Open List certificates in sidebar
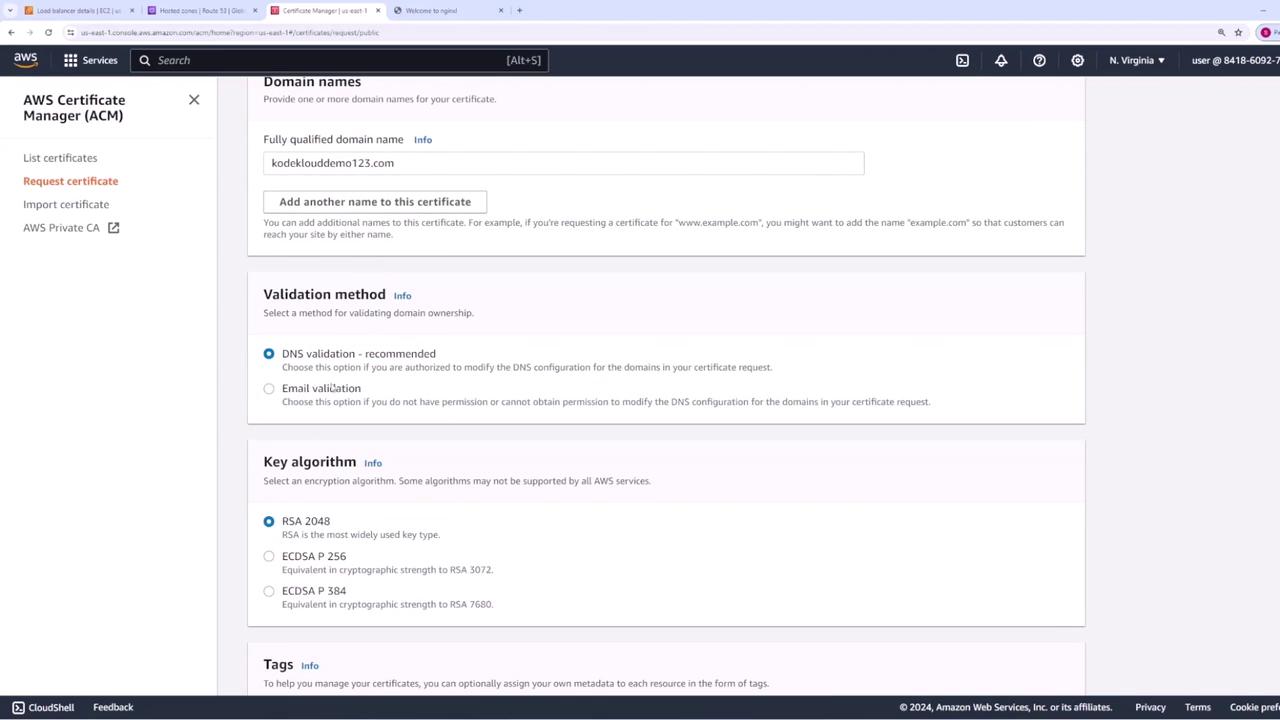 (60, 158)
